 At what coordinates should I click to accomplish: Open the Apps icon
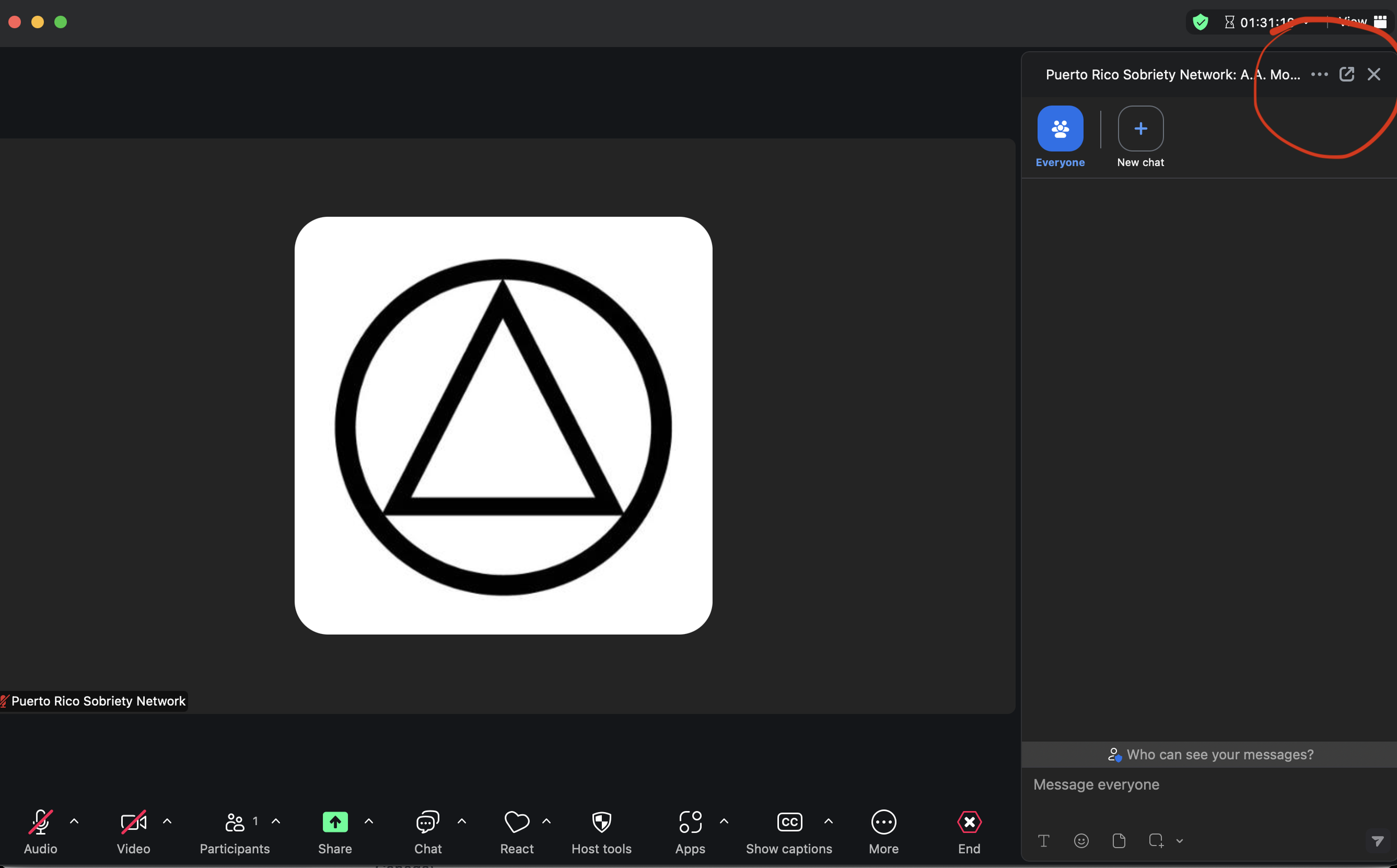(x=690, y=822)
